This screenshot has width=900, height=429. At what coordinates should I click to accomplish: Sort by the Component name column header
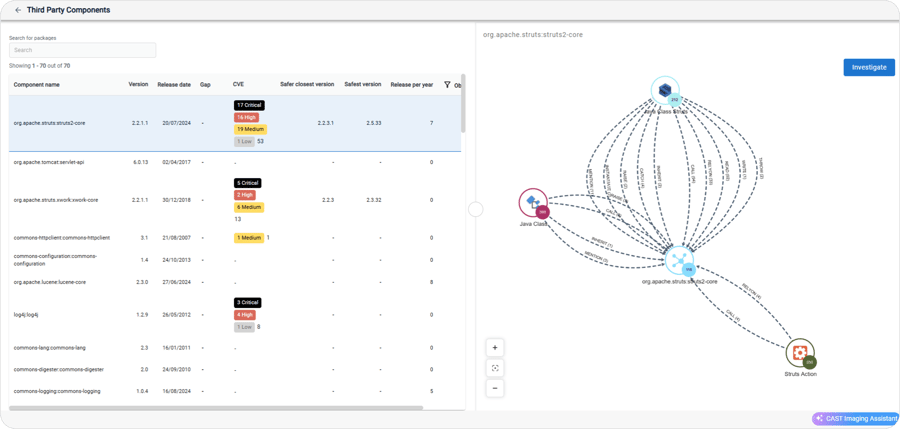click(x=36, y=85)
